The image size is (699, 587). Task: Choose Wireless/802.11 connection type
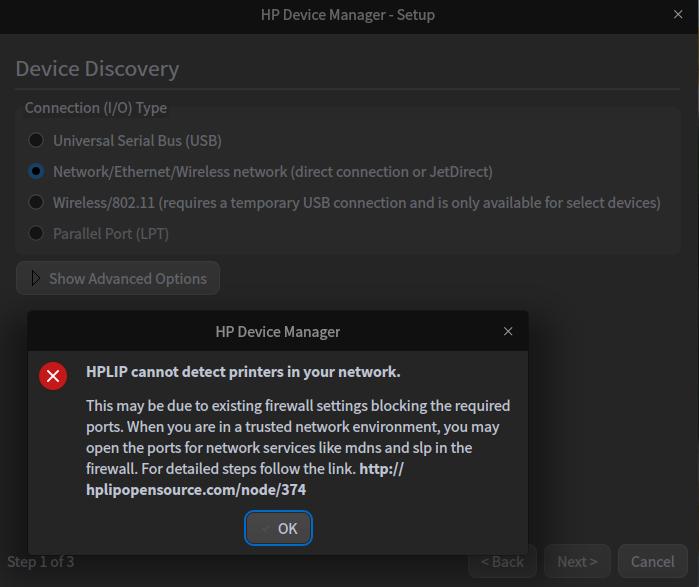[x=36, y=202]
